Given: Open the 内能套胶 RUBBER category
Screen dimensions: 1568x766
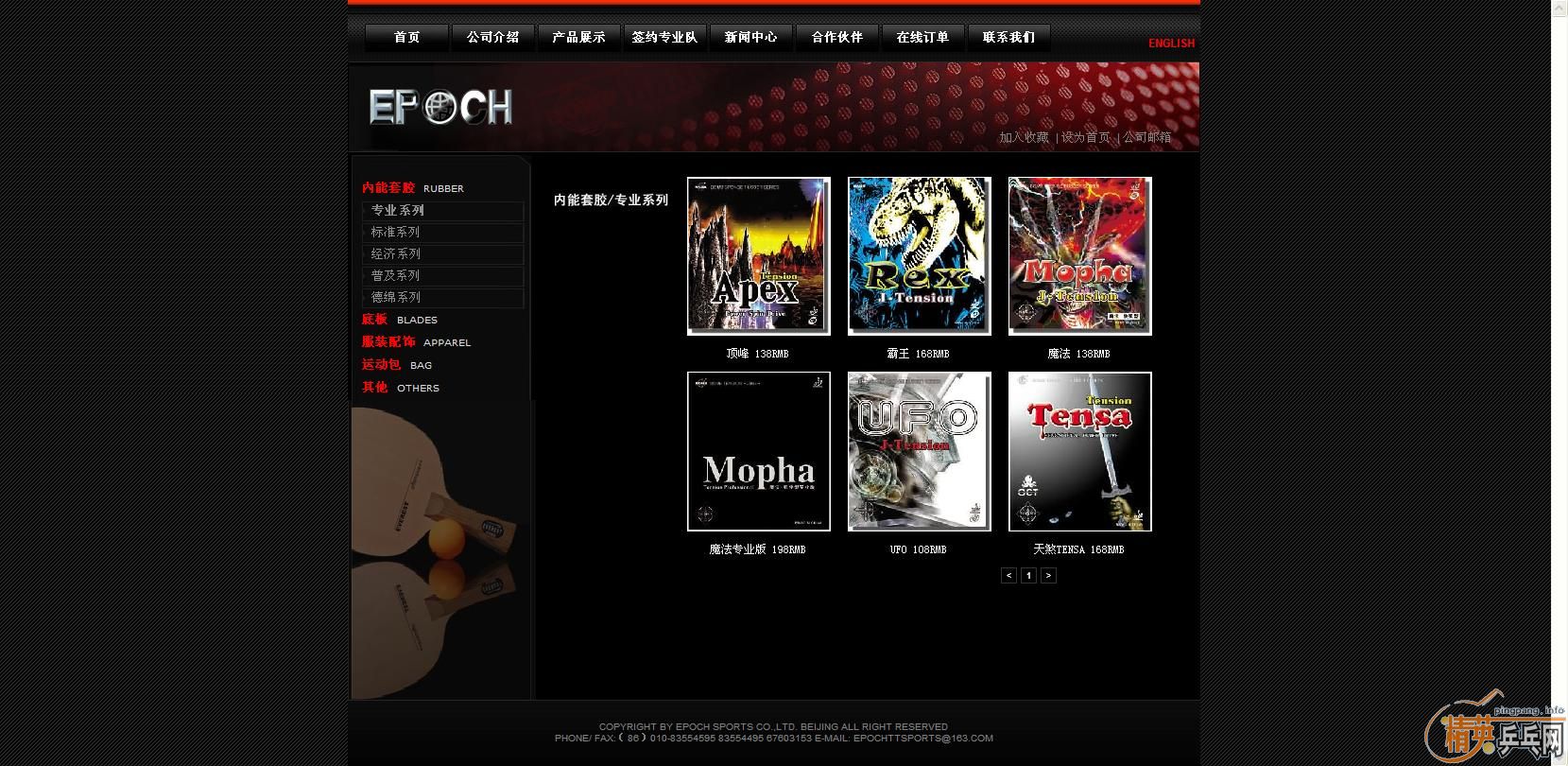Looking at the screenshot, I should (x=413, y=188).
